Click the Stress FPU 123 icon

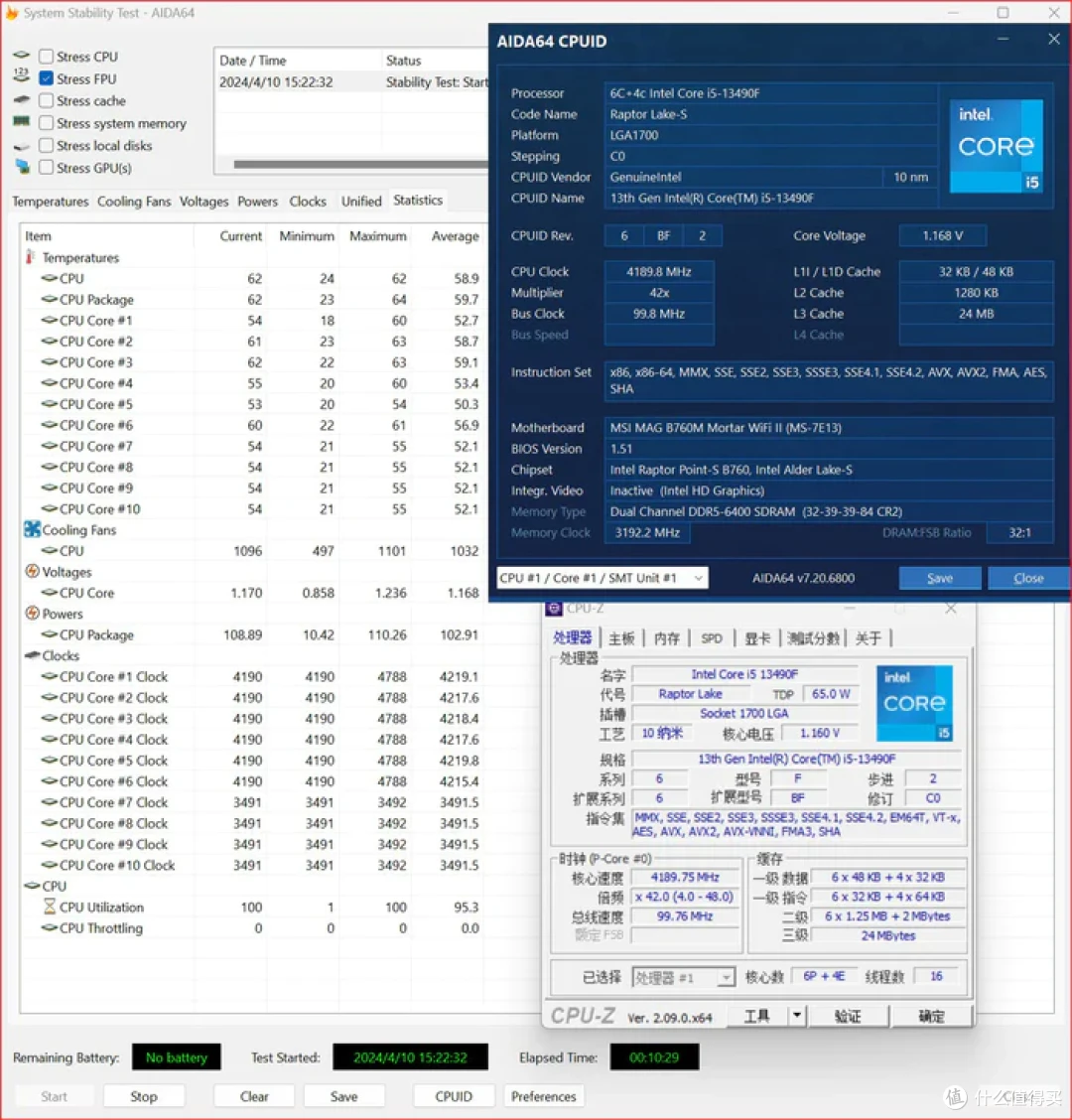pyautogui.click(x=22, y=75)
